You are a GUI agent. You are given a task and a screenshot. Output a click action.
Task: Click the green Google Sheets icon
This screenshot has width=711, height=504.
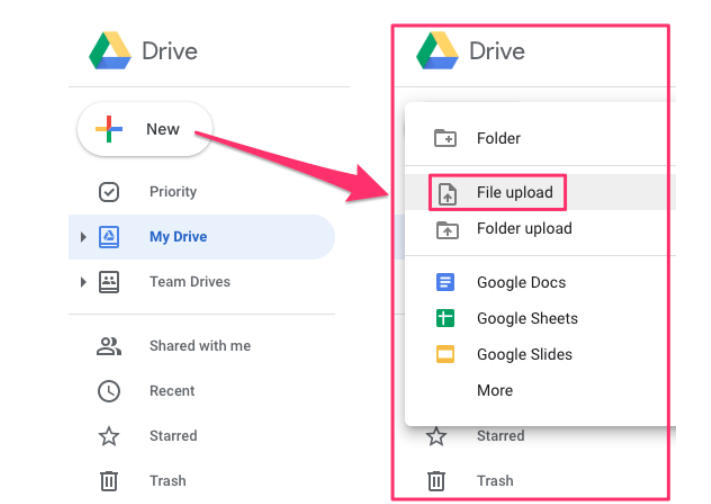445,319
